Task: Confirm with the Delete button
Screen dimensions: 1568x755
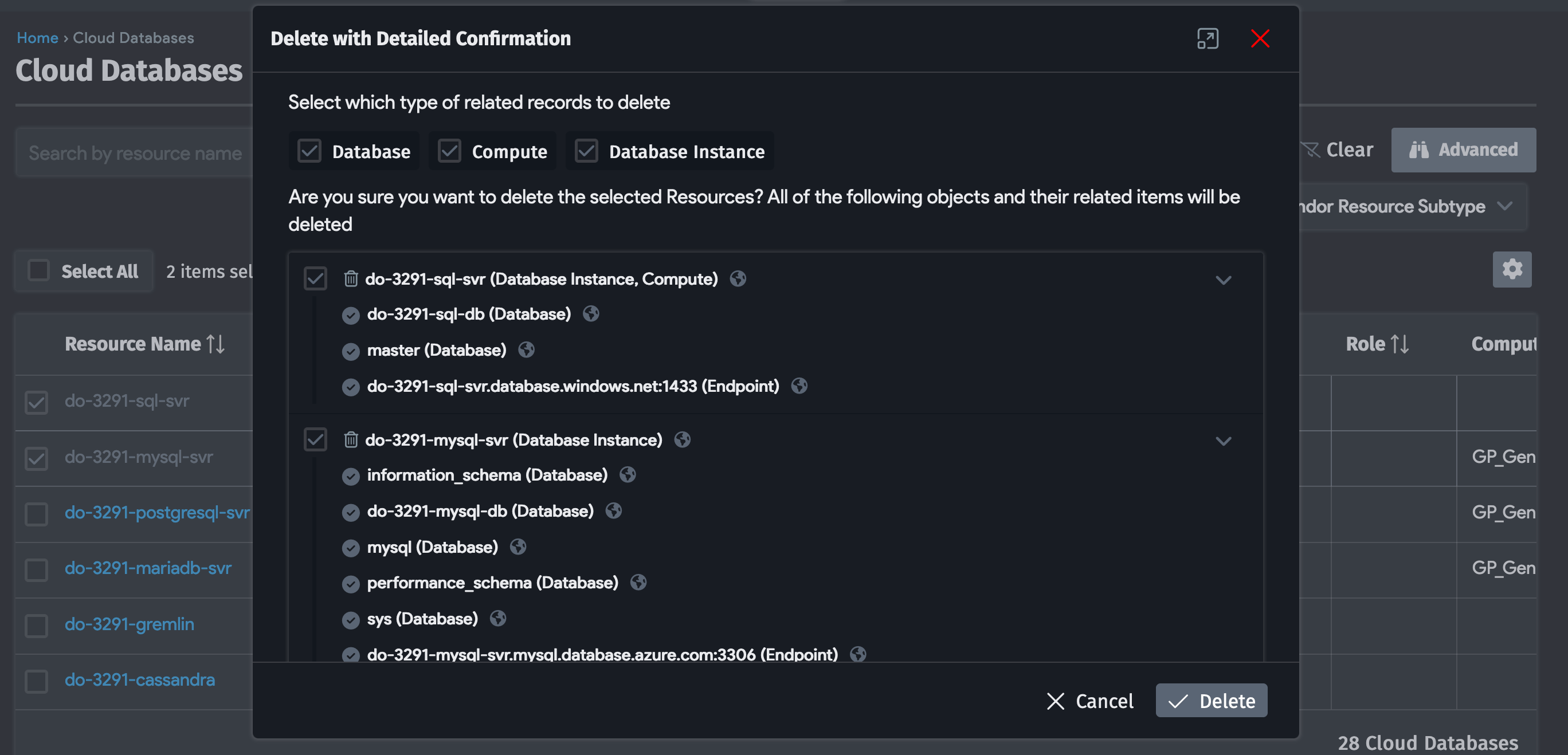Action: [x=1211, y=701]
